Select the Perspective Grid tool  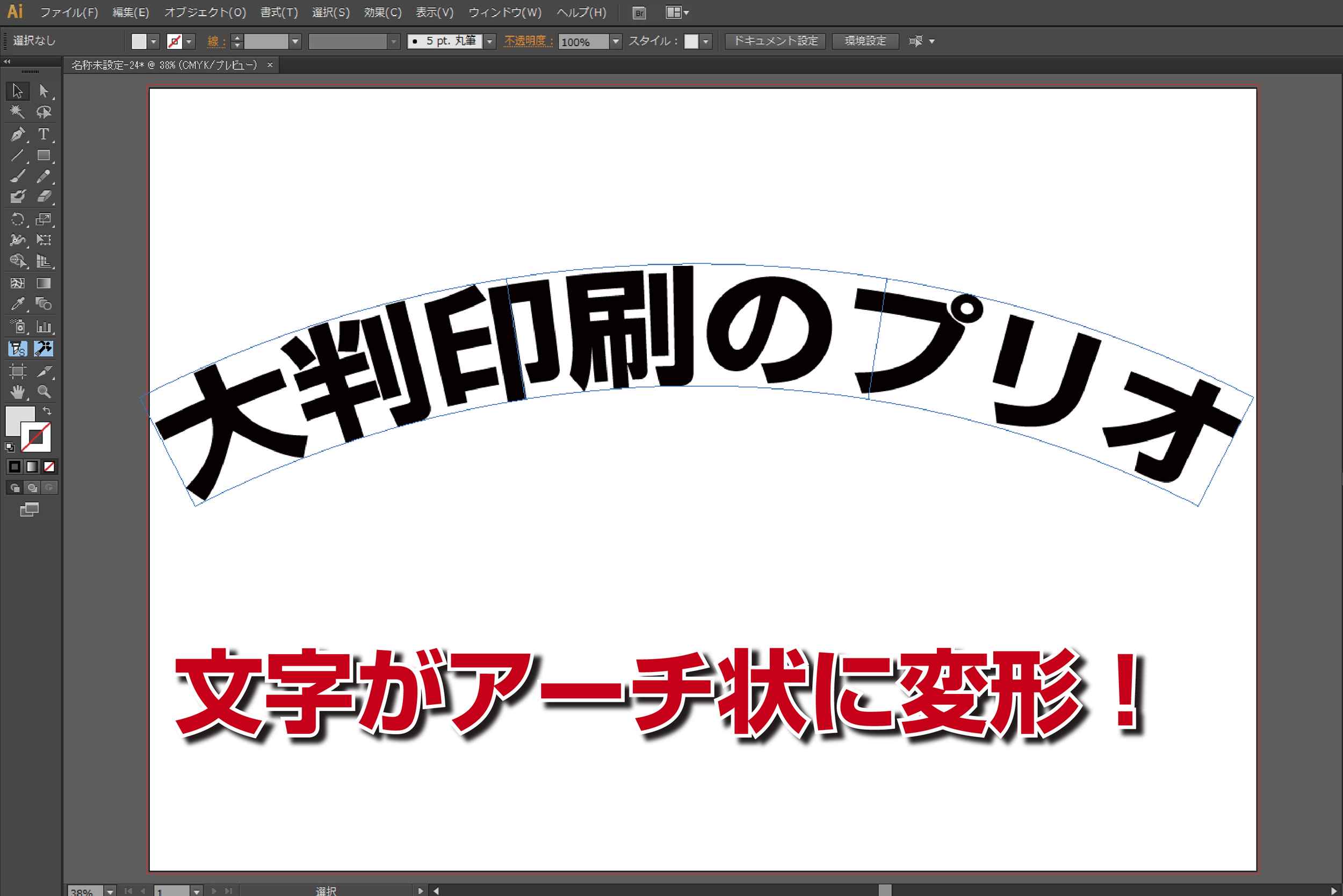pyautogui.click(x=44, y=261)
